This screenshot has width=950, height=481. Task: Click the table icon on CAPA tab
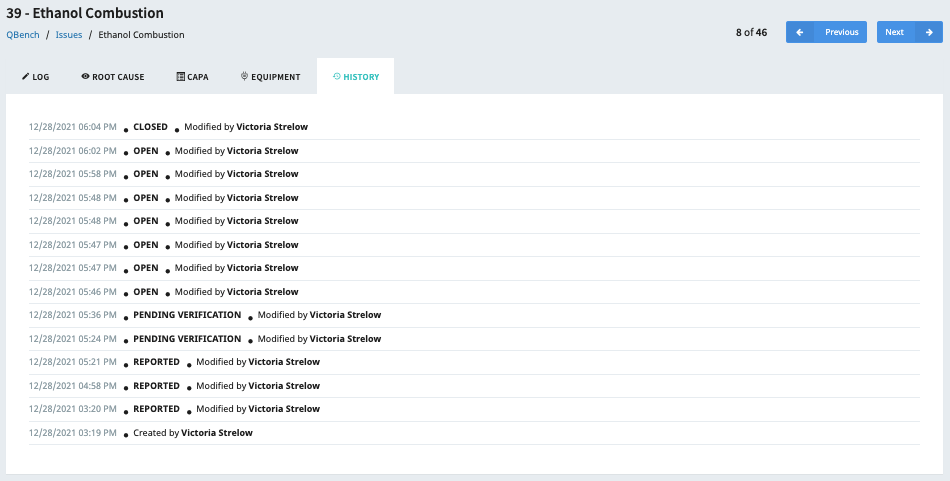(x=181, y=76)
